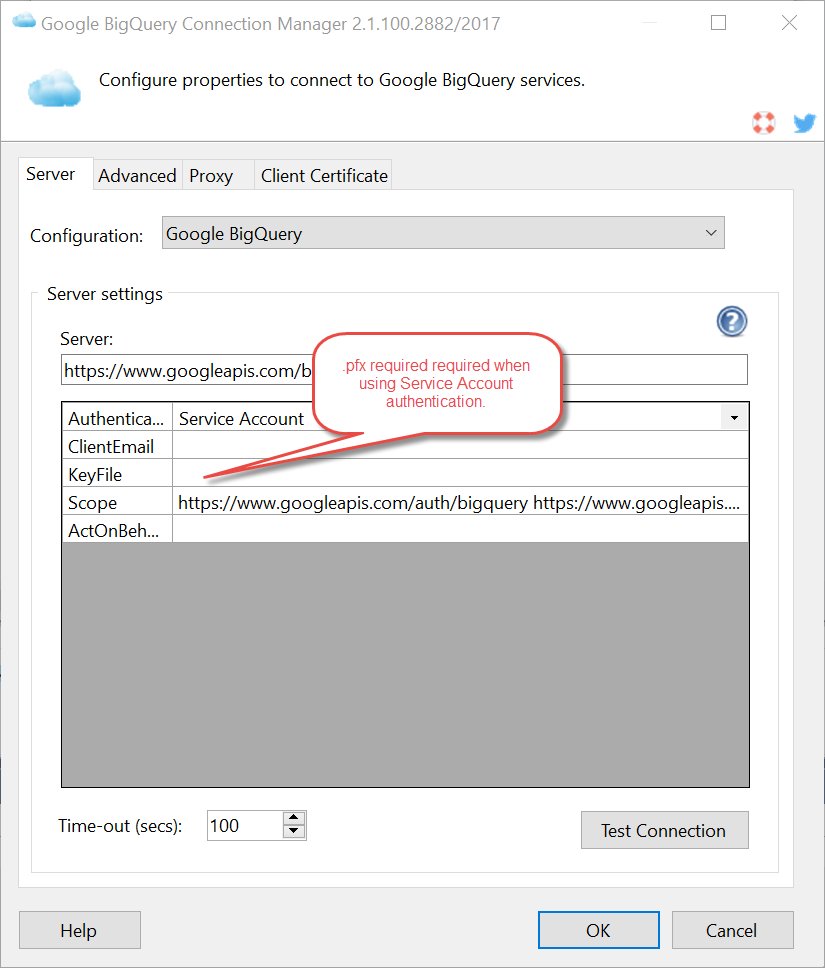This screenshot has width=825, height=968.
Task: Select the KeyFile property value cell
Action: pos(460,474)
